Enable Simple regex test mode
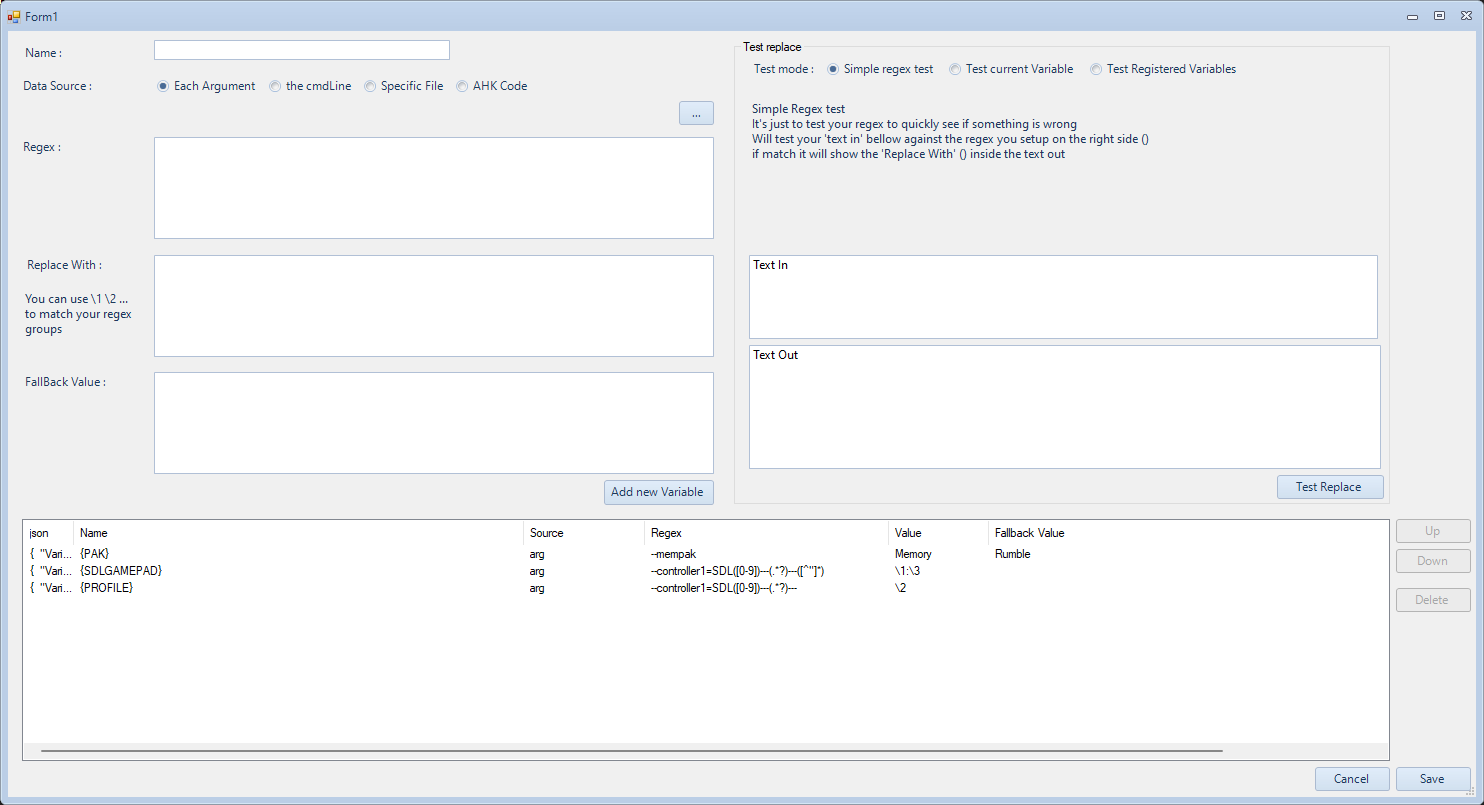The image size is (1484, 805). (833, 69)
